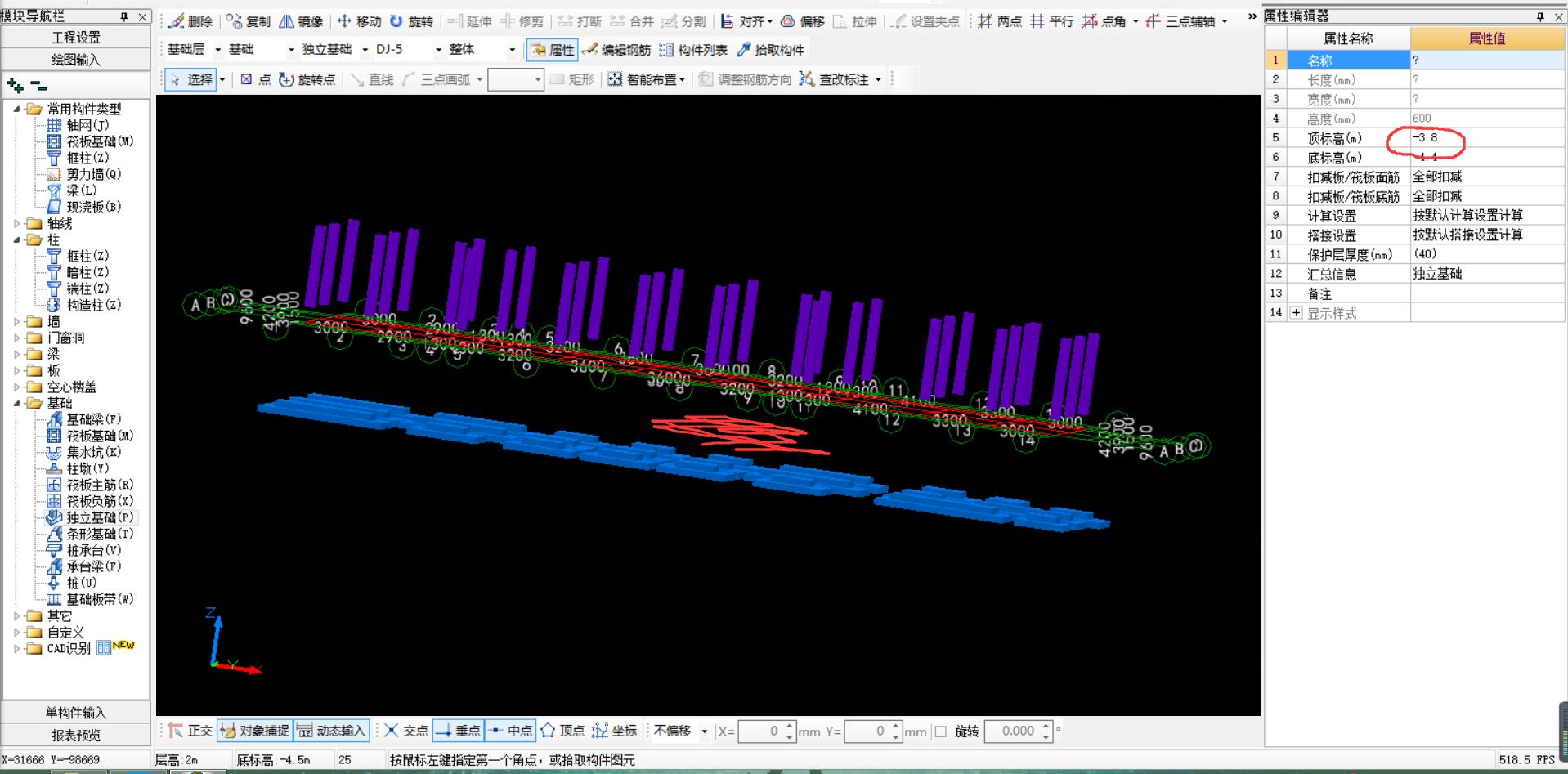The image size is (1568, 774).
Task: Expand the 显示样式 property row
Action: point(1296,313)
